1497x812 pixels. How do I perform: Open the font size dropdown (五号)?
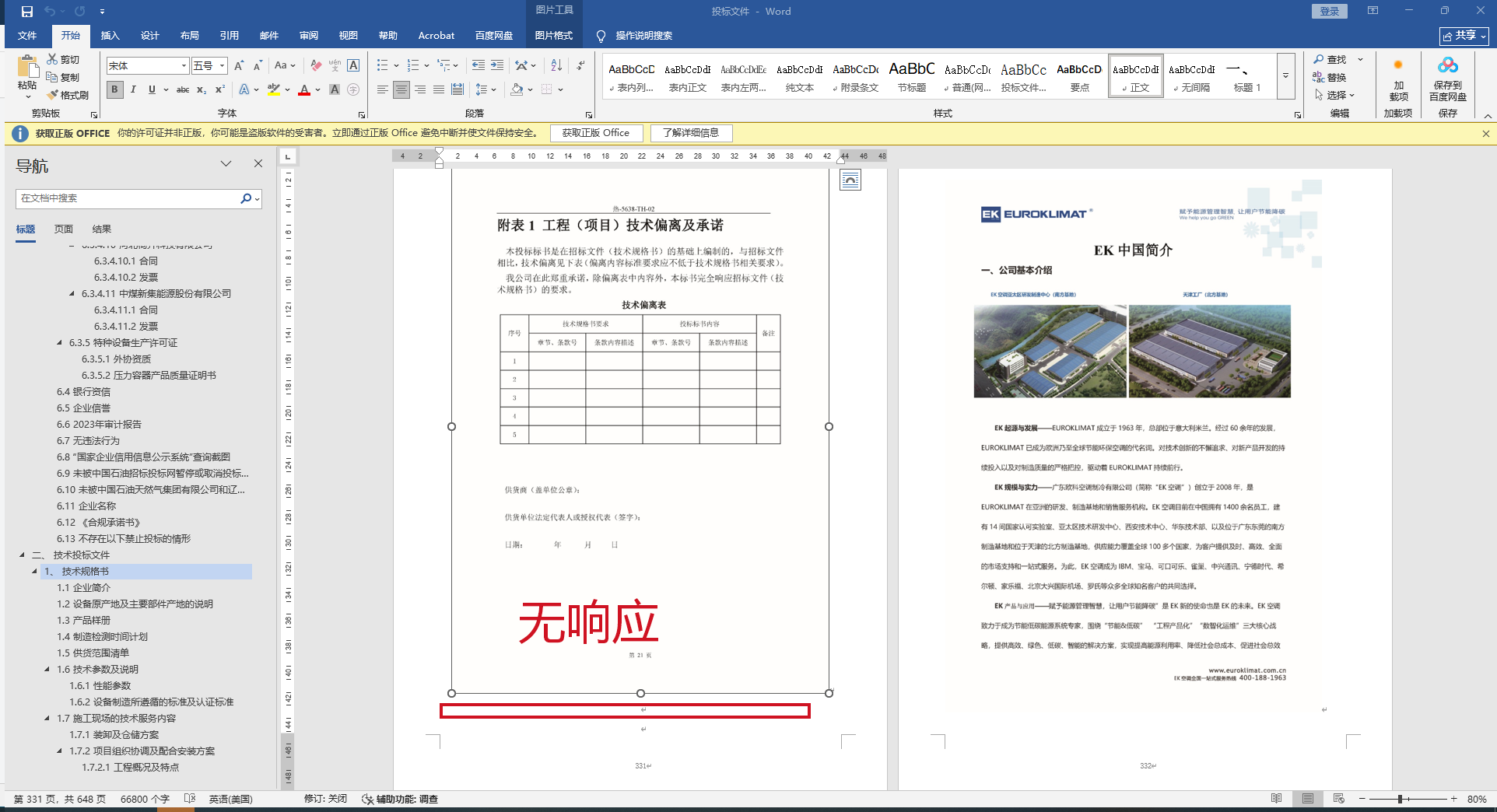[x=223, y=66]
